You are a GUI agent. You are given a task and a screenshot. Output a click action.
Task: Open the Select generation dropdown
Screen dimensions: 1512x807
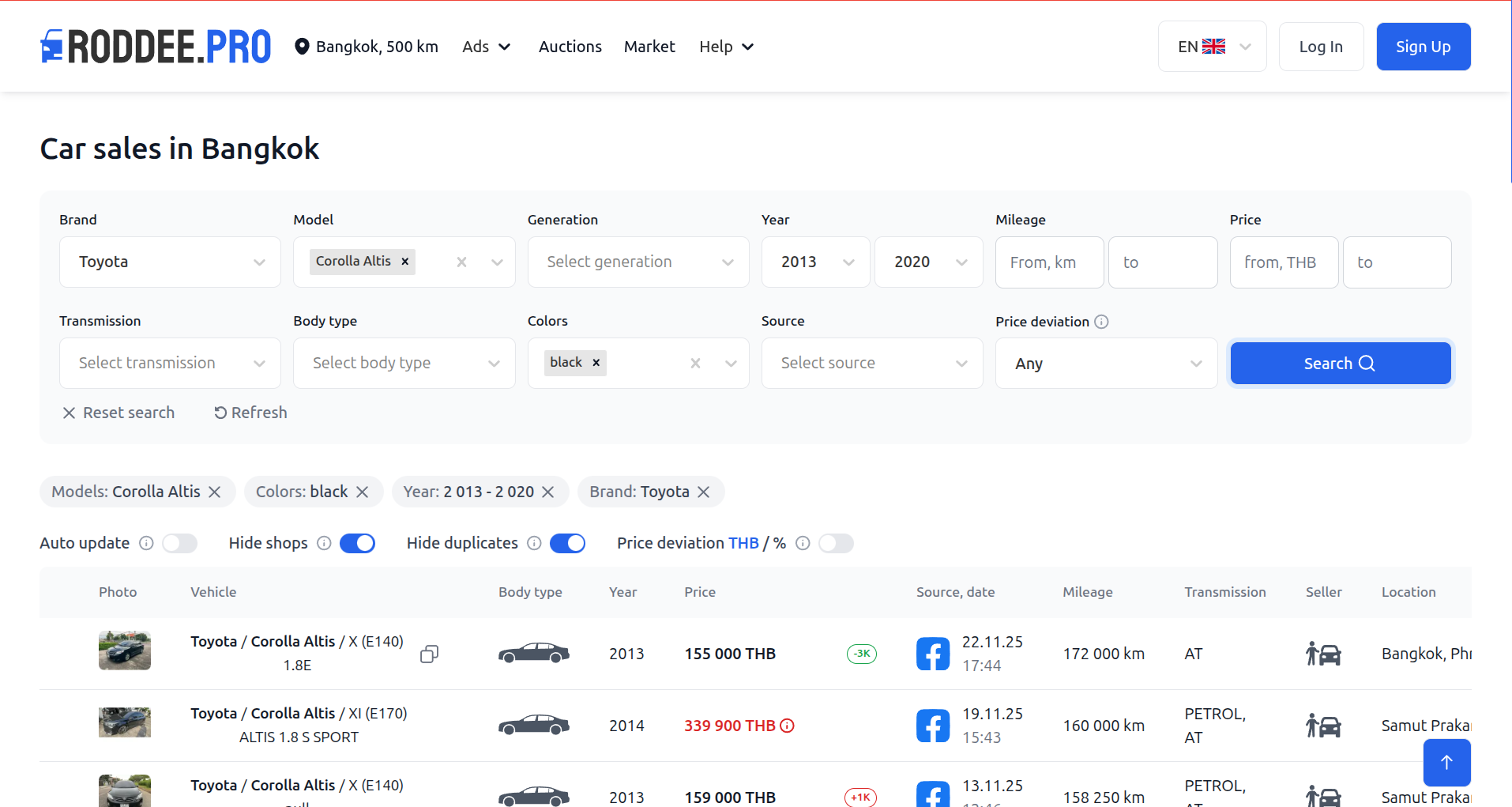[x=638, y=262]
